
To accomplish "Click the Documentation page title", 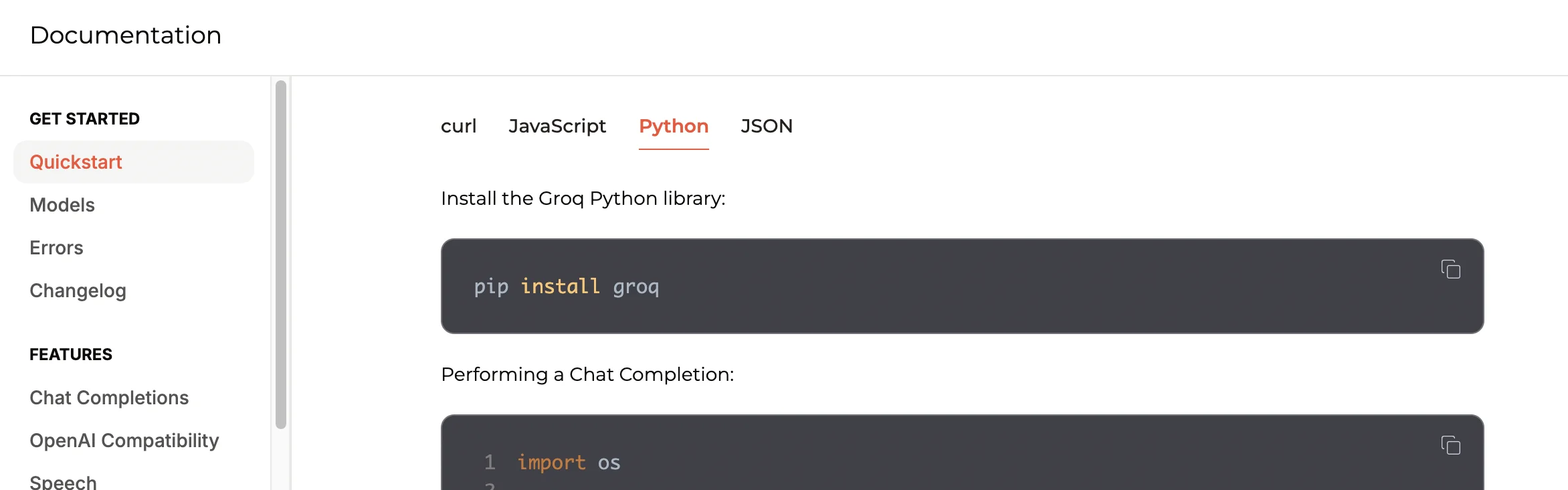I will (x=126, y=35).
